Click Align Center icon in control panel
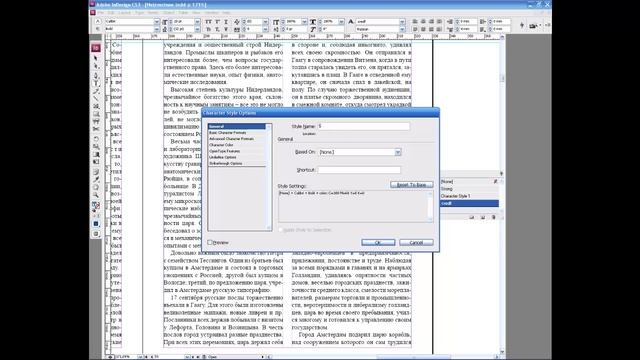This screenshot has height=360, width=640. point(423,22)
